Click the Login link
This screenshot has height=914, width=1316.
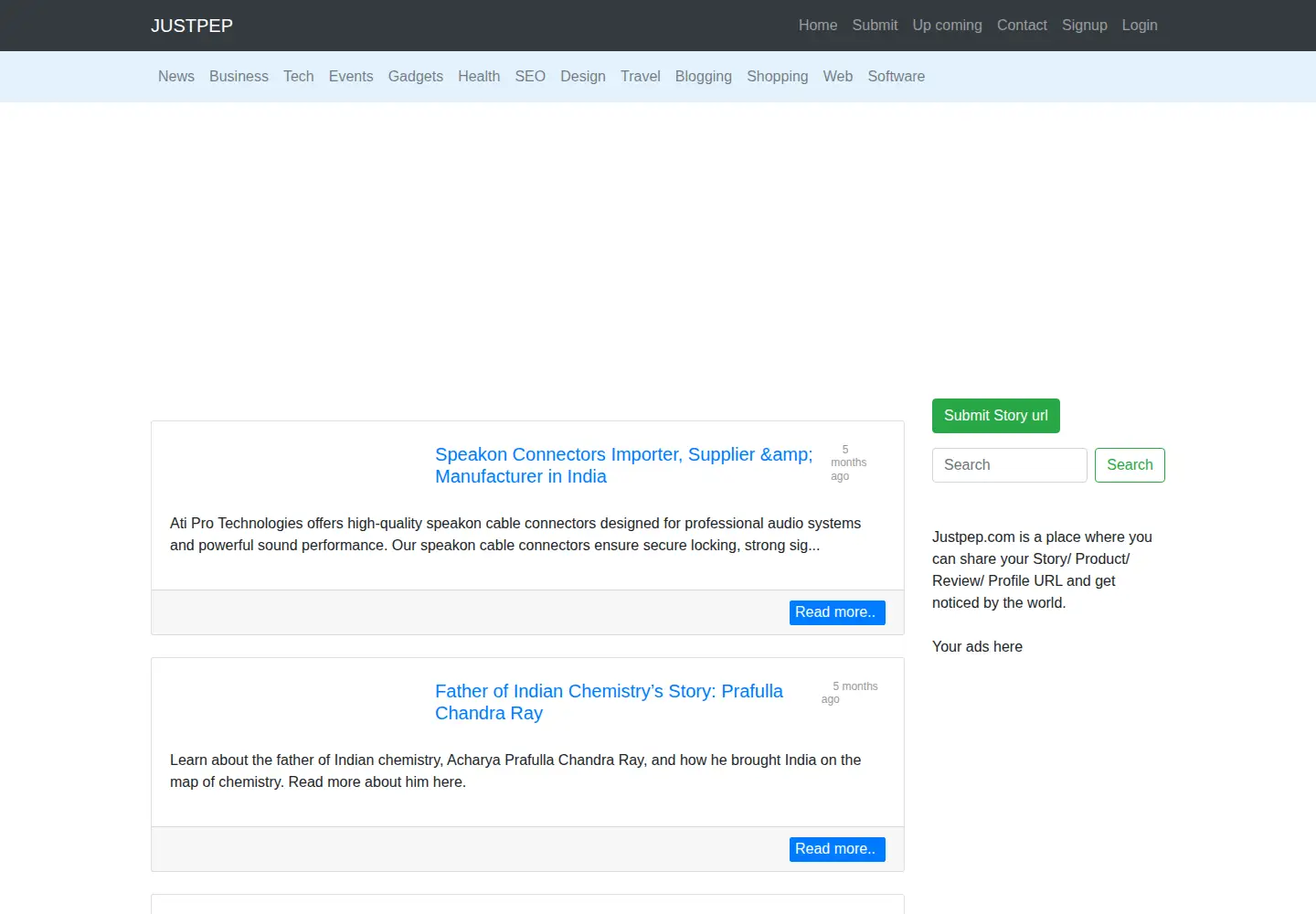pos(1140,26)
